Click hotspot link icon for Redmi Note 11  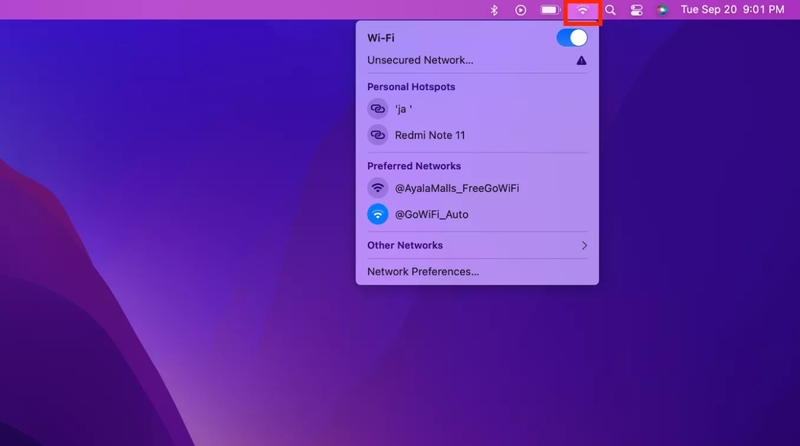(x=378, y=135)
